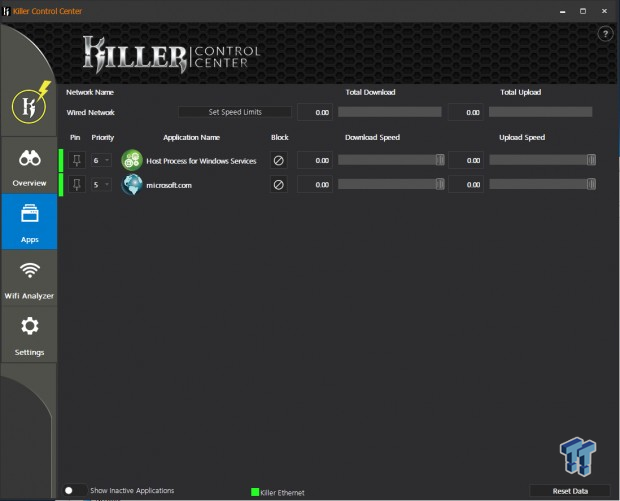Maximize the Killer Control Center window

[583, 11]
